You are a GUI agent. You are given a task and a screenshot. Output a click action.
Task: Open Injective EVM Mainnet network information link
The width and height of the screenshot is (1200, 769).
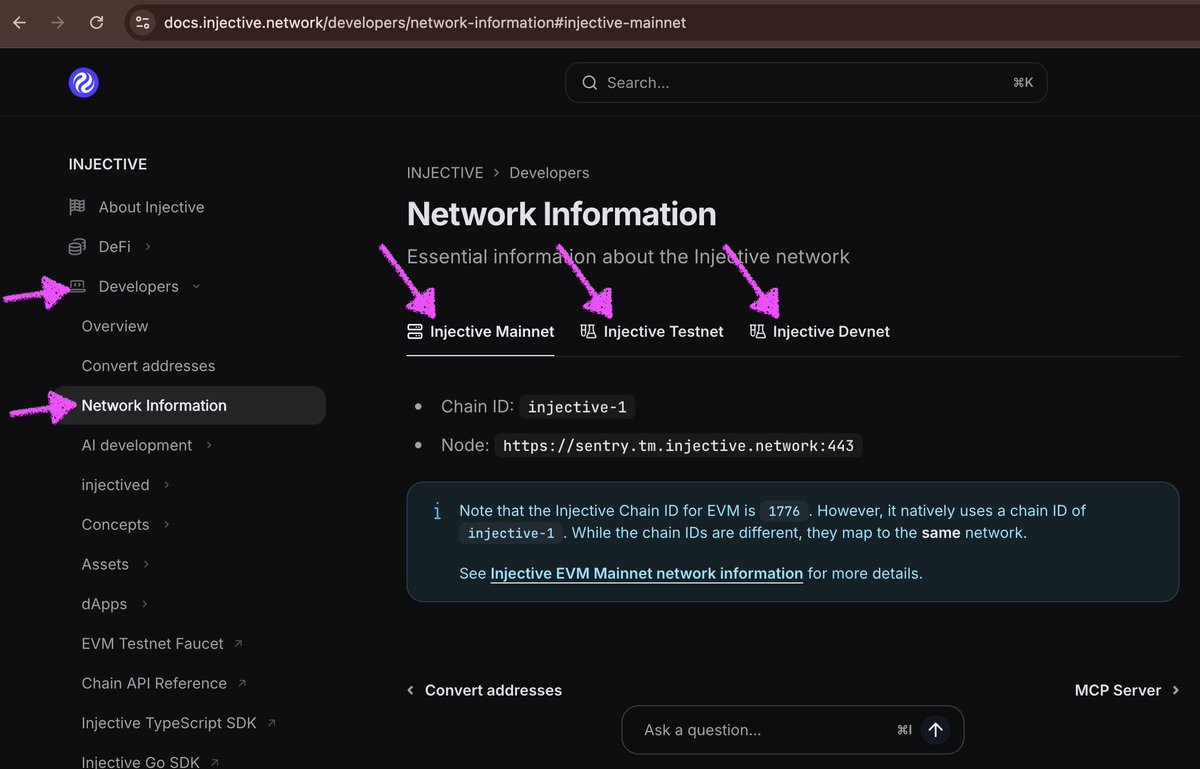647,574
